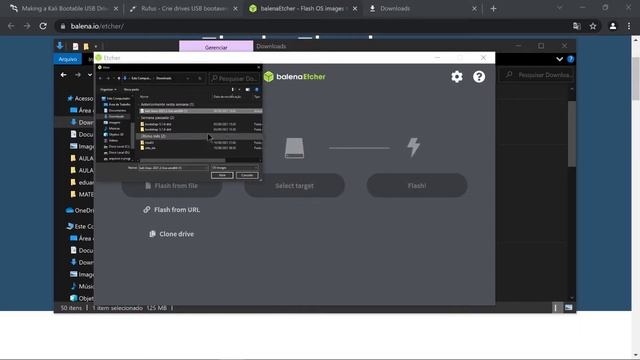Viewport: 640px width, 360px height.
Task: Click the back arrow in Explorer Downloads window
Action: [63, 75]
